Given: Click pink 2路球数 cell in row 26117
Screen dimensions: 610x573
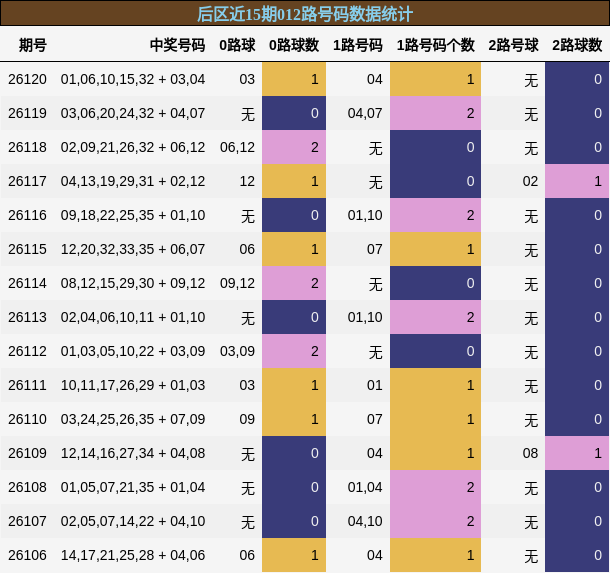Looking at the screenshot, I should pyautogui.click(x=577, y=181).
